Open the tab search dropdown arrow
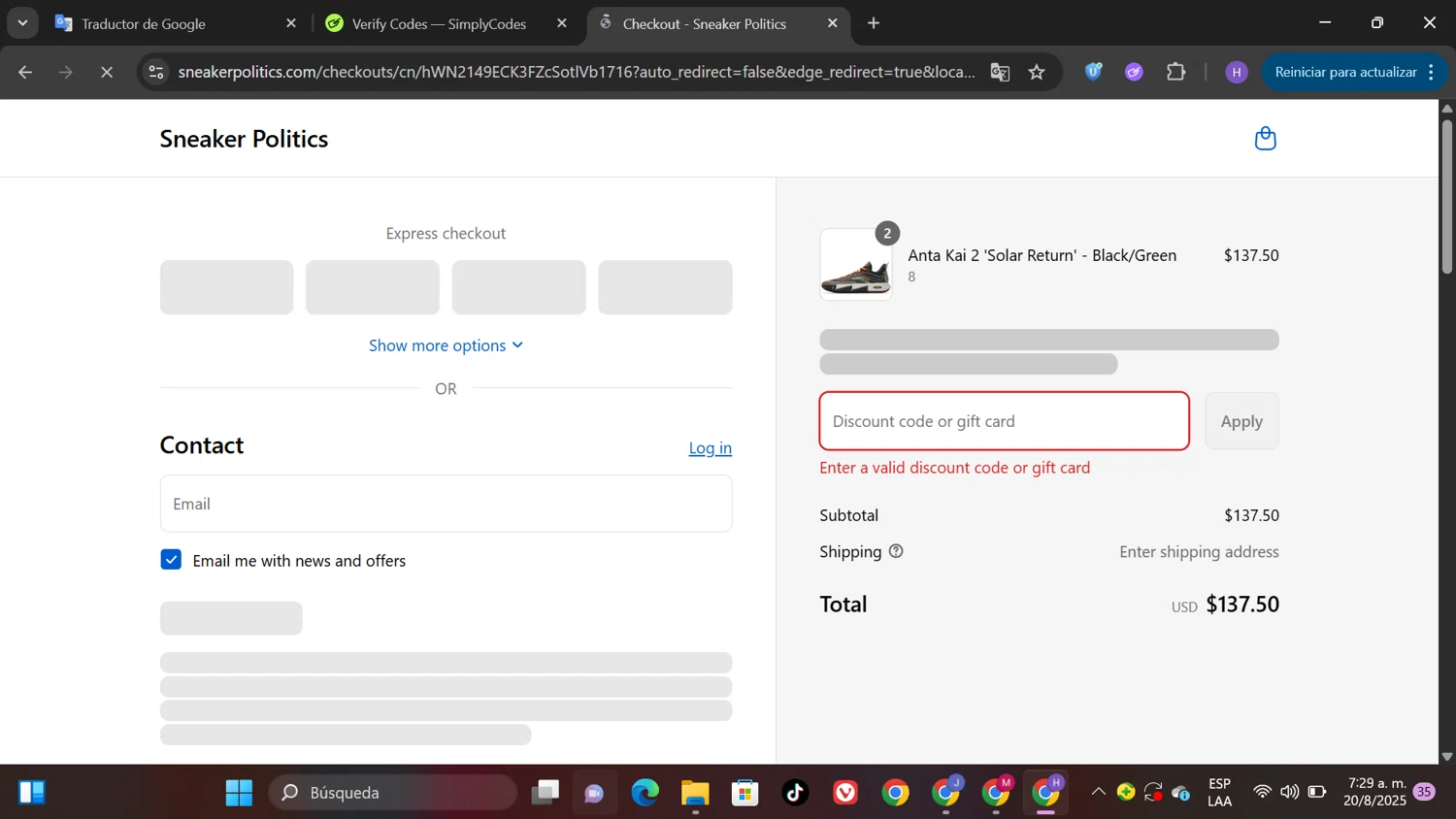 22,23
